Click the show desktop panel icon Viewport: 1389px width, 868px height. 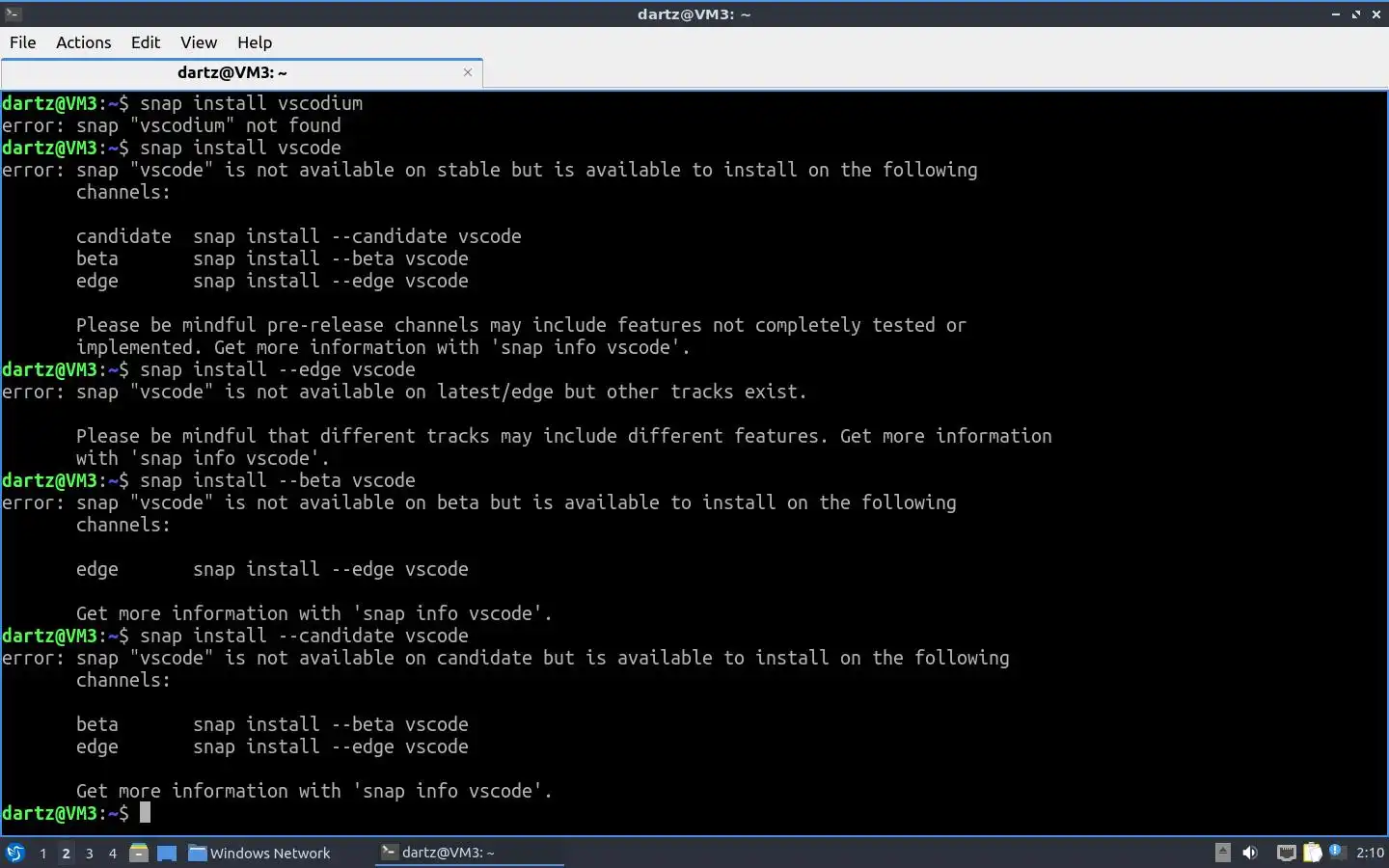tap(167, 853)
